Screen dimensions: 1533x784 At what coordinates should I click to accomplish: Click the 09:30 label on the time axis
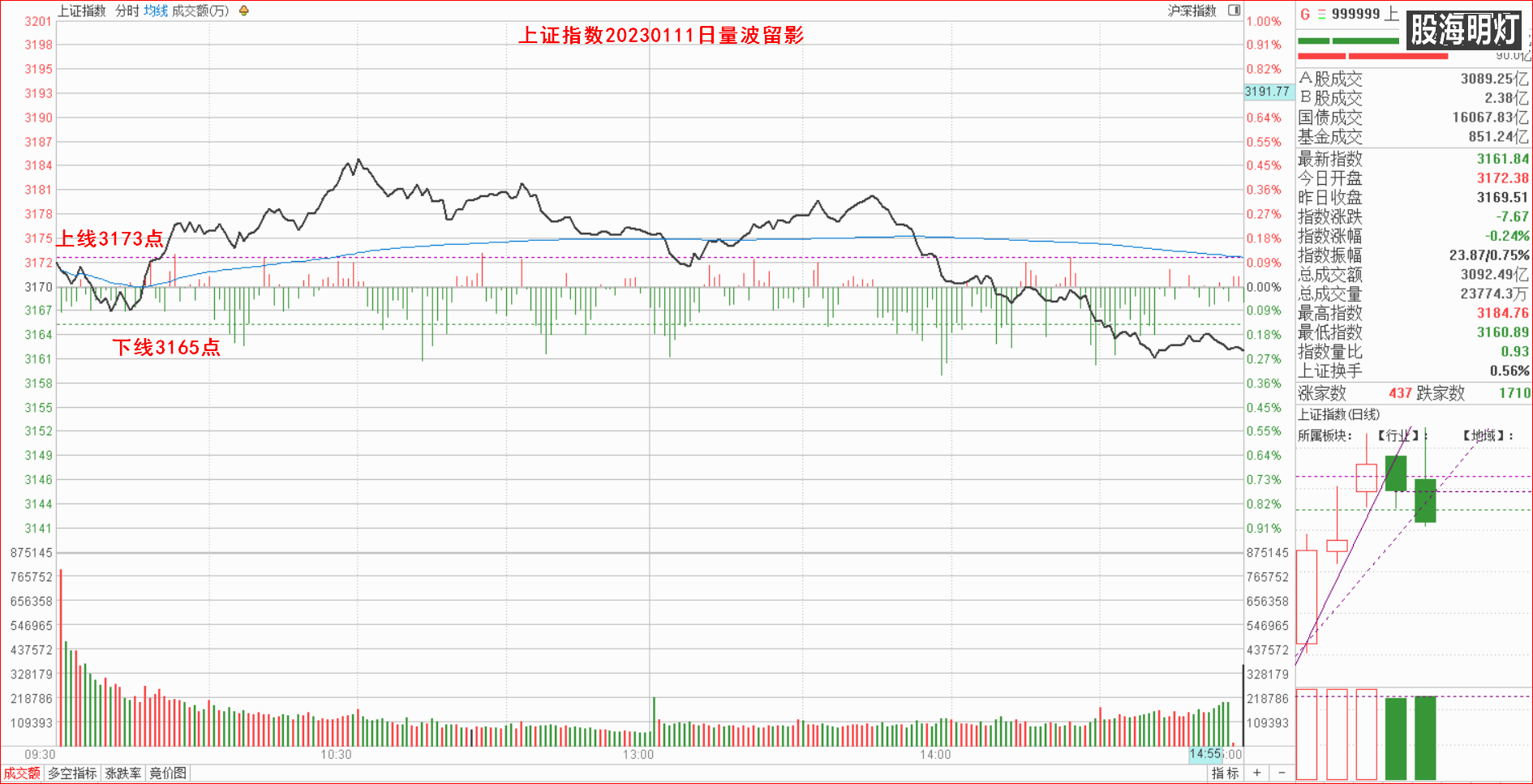click(40, 755)
